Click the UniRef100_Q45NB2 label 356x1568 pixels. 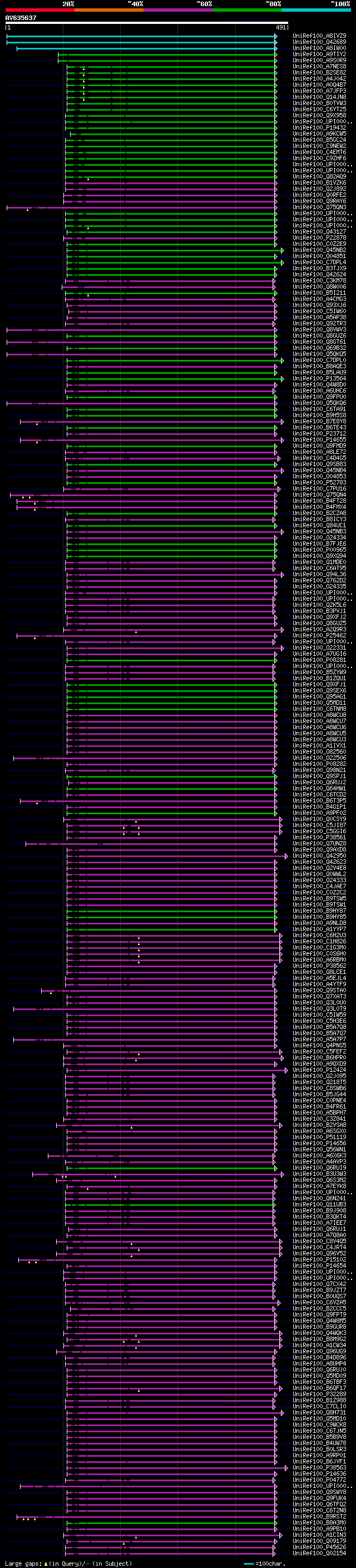click(x=319, y=250)
